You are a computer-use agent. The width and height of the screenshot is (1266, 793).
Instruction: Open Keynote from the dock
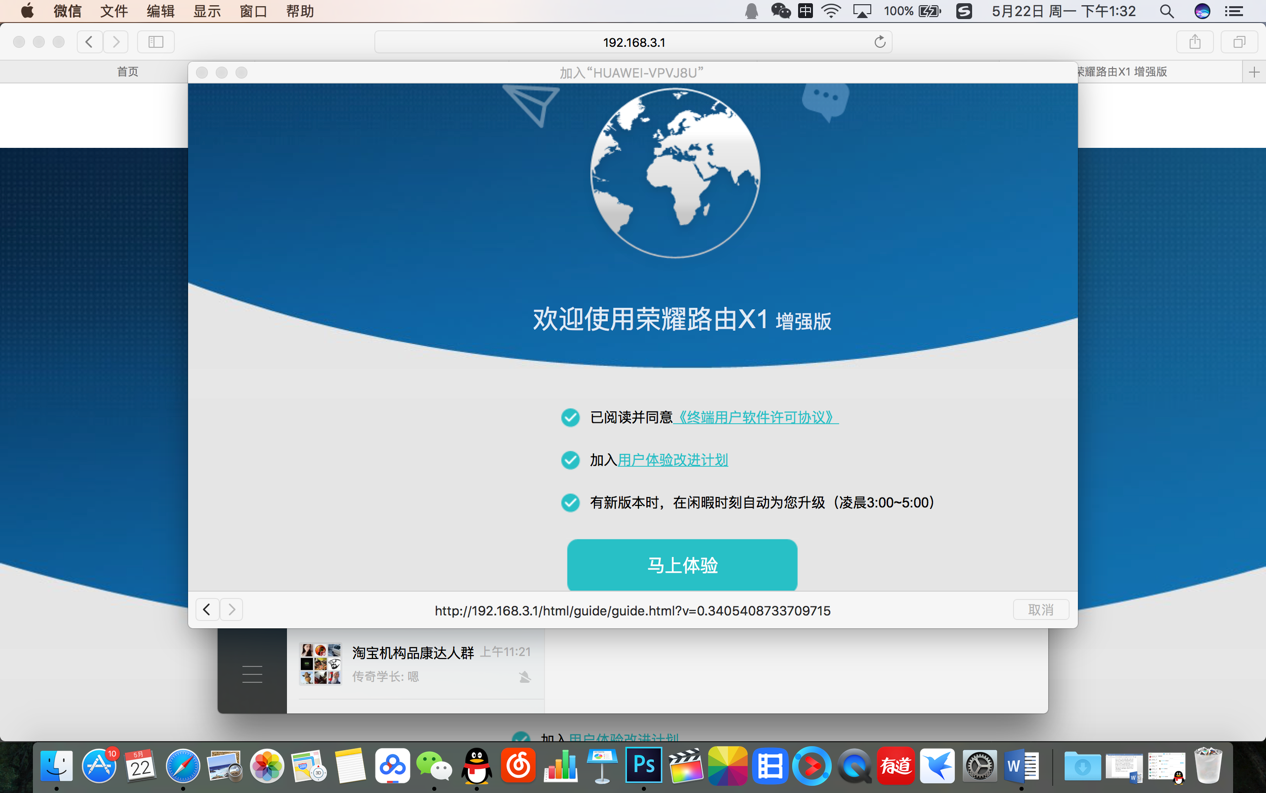(x=602, y=766)
